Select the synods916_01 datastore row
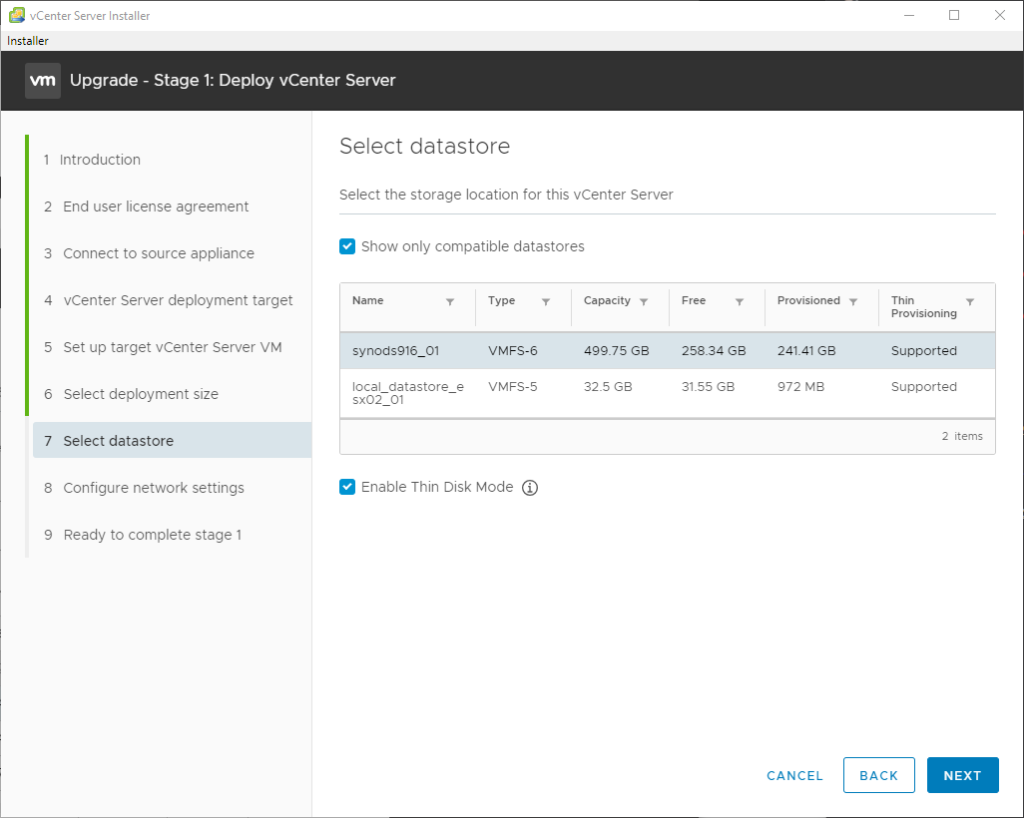The image size is (1024, 818). (x=667, y=351)
